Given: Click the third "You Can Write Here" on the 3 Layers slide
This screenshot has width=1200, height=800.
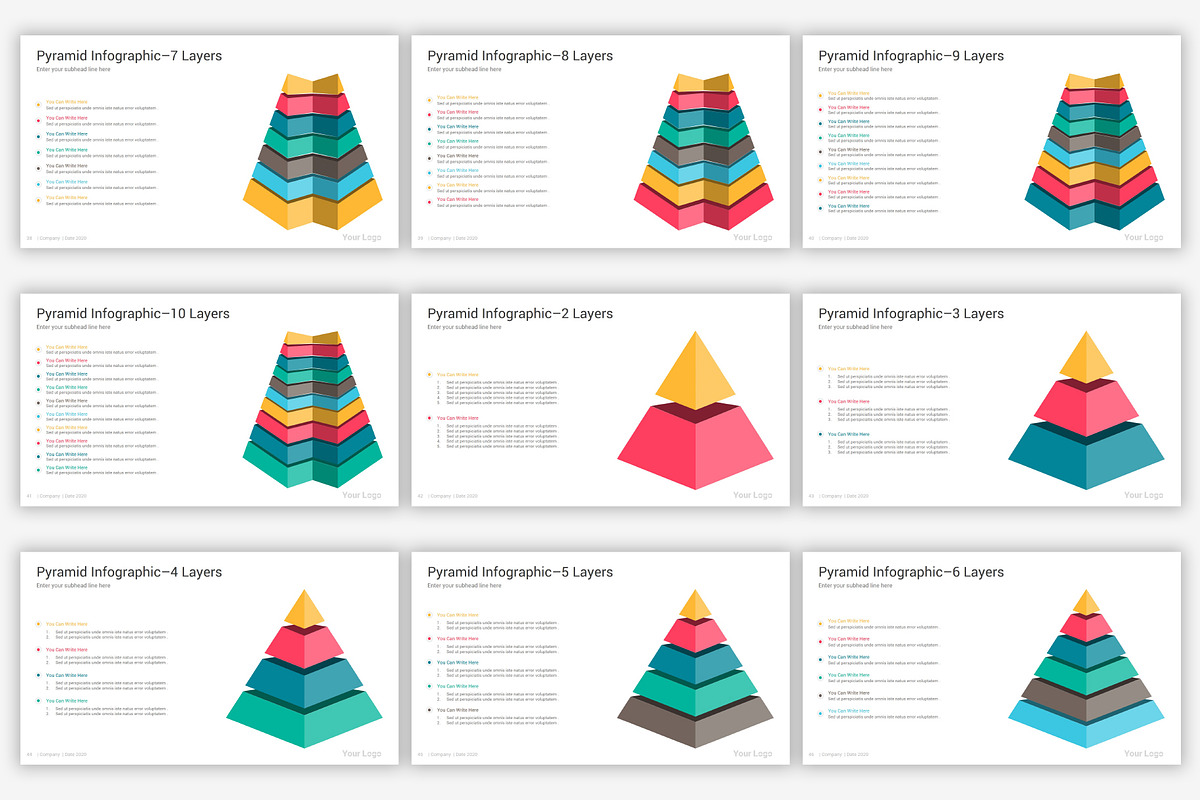Looking at the screenshot, I should pyautogui.click(x=849, y=434).
